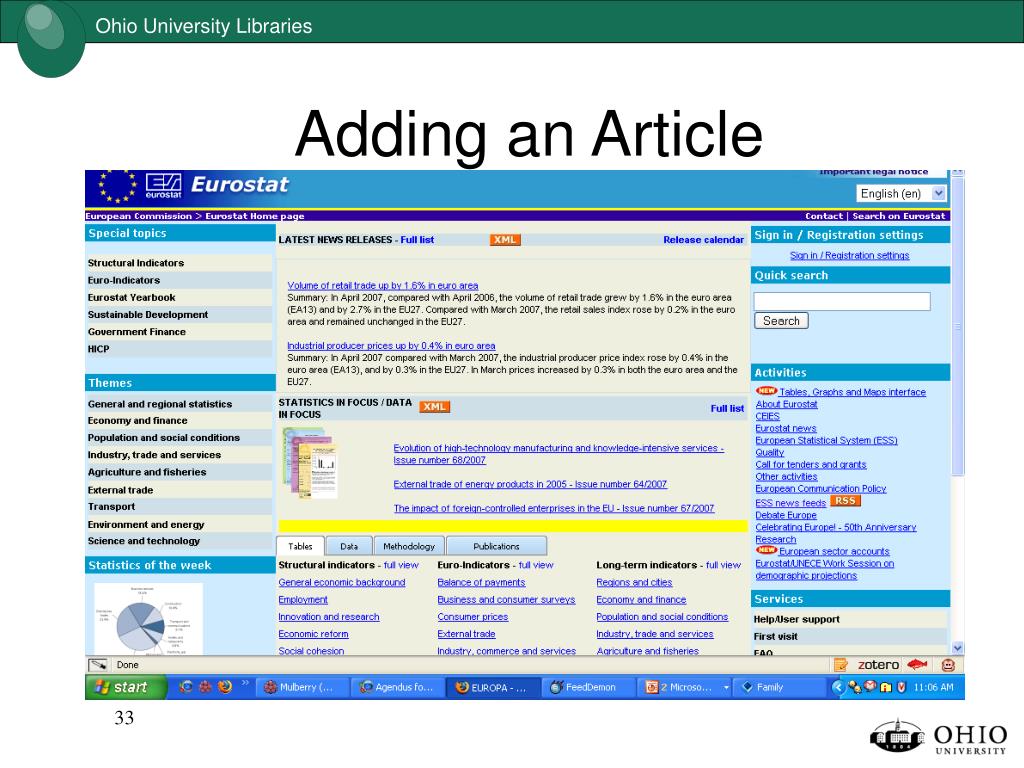Click the face icon at status bar end
The height and width of the screenshot is (768, 1024).
coord(948,665)
